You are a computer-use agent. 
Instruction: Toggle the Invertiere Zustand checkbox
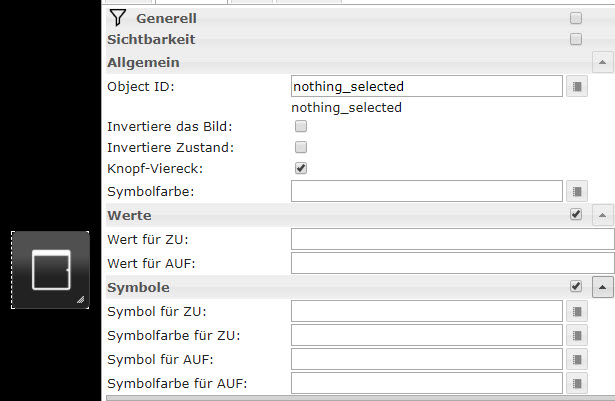coord(301,147)
